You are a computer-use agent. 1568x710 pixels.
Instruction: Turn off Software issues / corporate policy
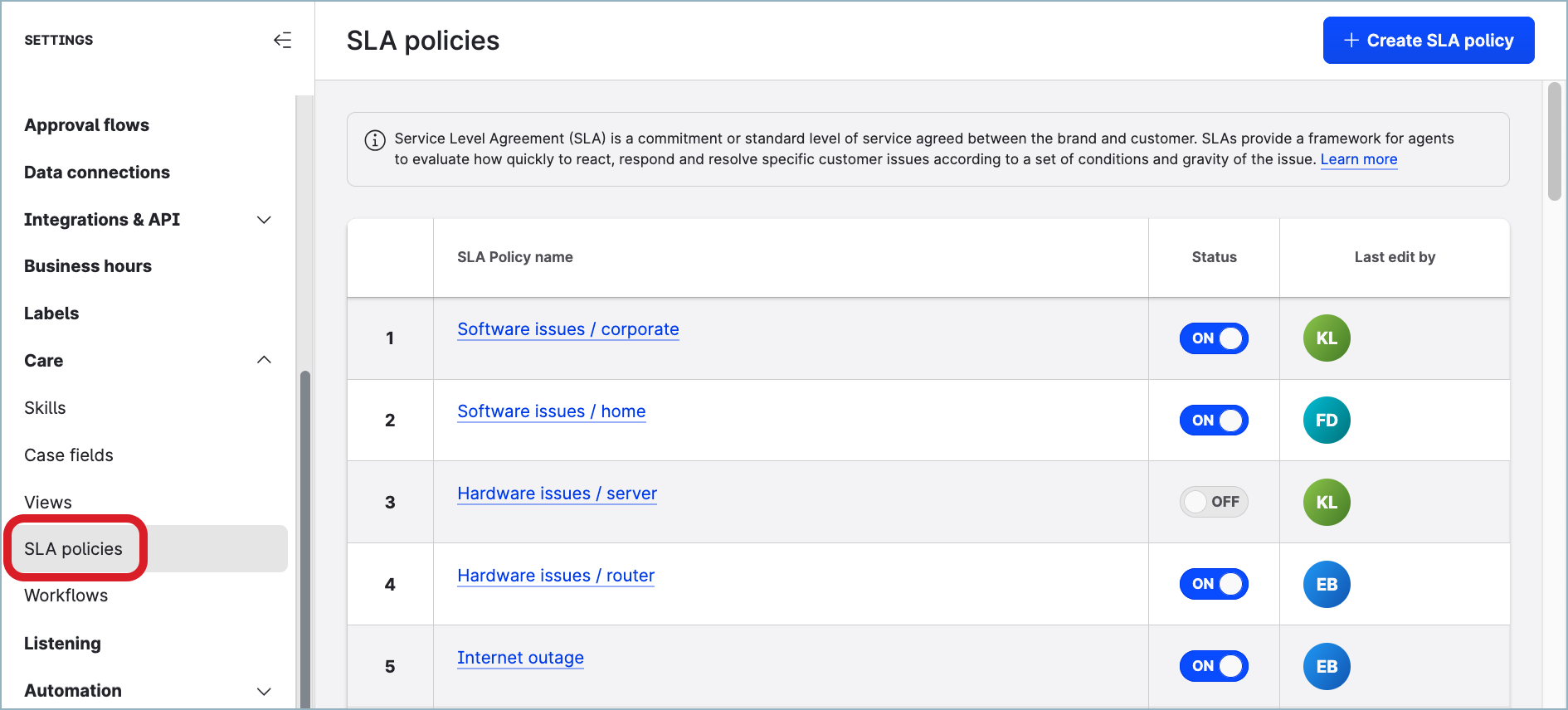[x=1213, y=338]
